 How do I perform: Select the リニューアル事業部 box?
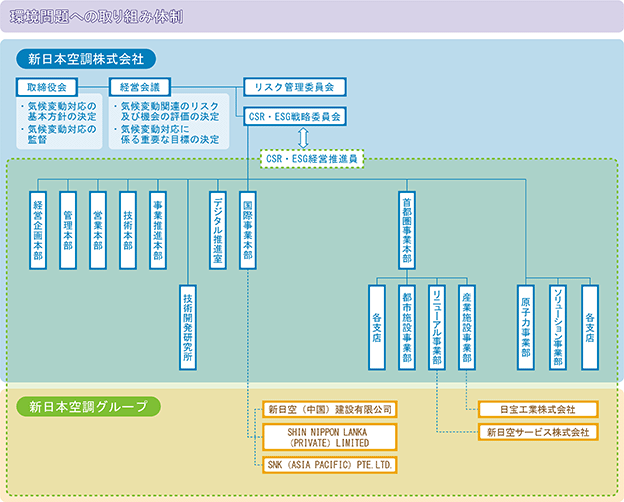coord(437,327)
